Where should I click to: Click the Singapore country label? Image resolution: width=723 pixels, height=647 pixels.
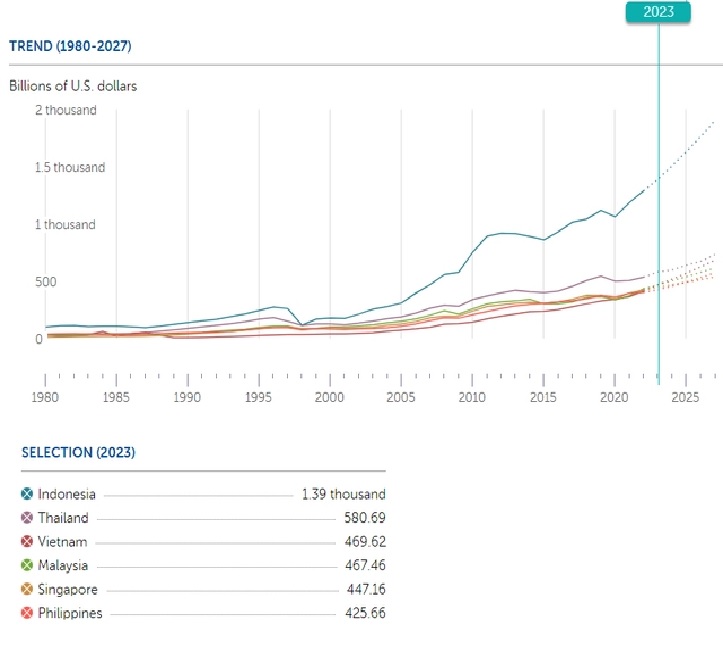67,590
